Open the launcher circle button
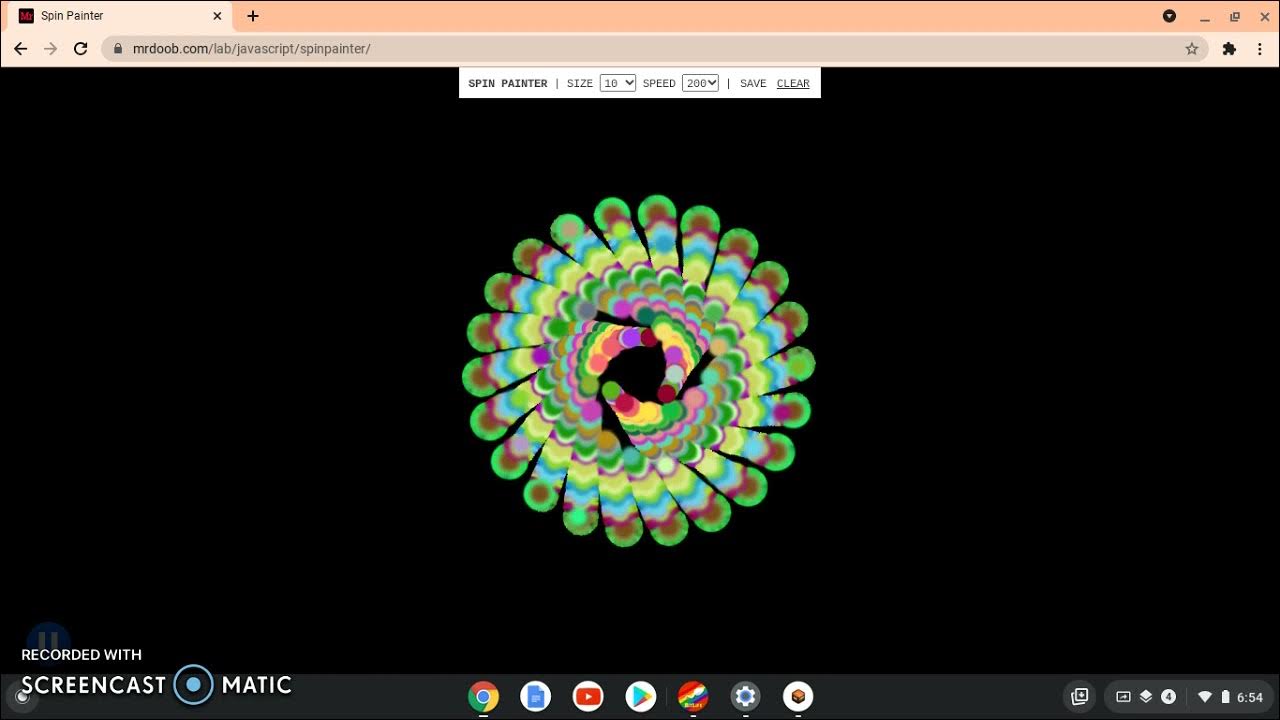 22,697
